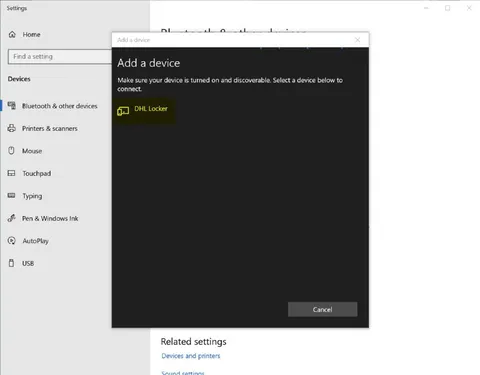Open Bluetooth & other devices page
Viewport: 480px width, 375px height.
point(60,106)
